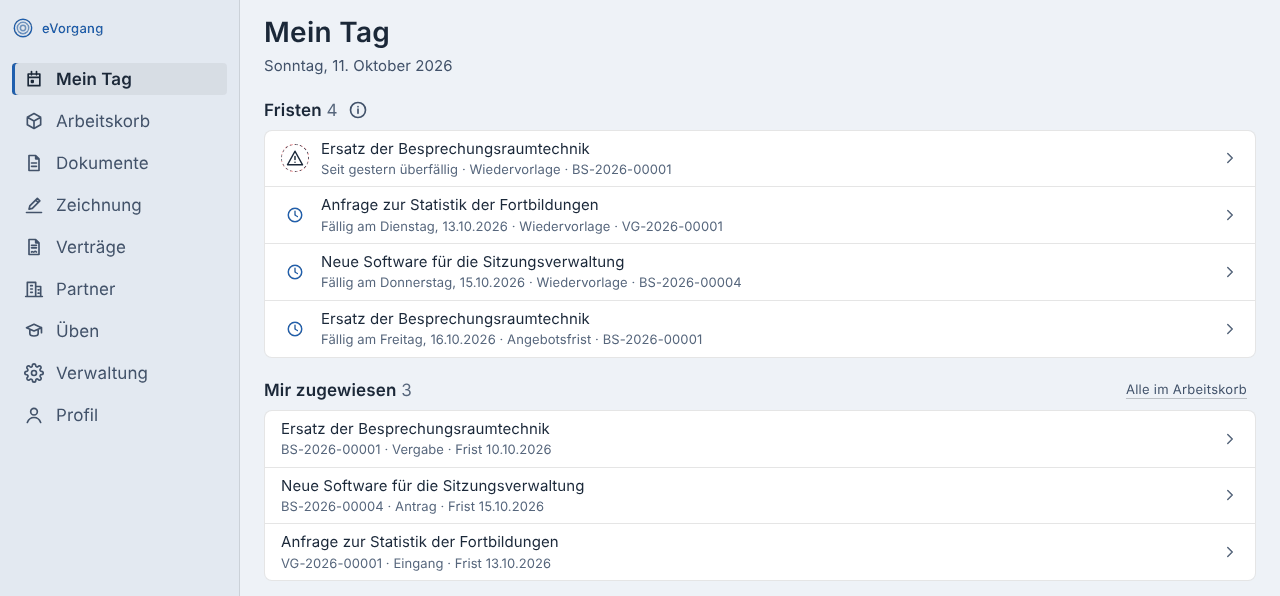Click the text Fällig am Donnerstag, 15.10.2026

tap(423, 283)
